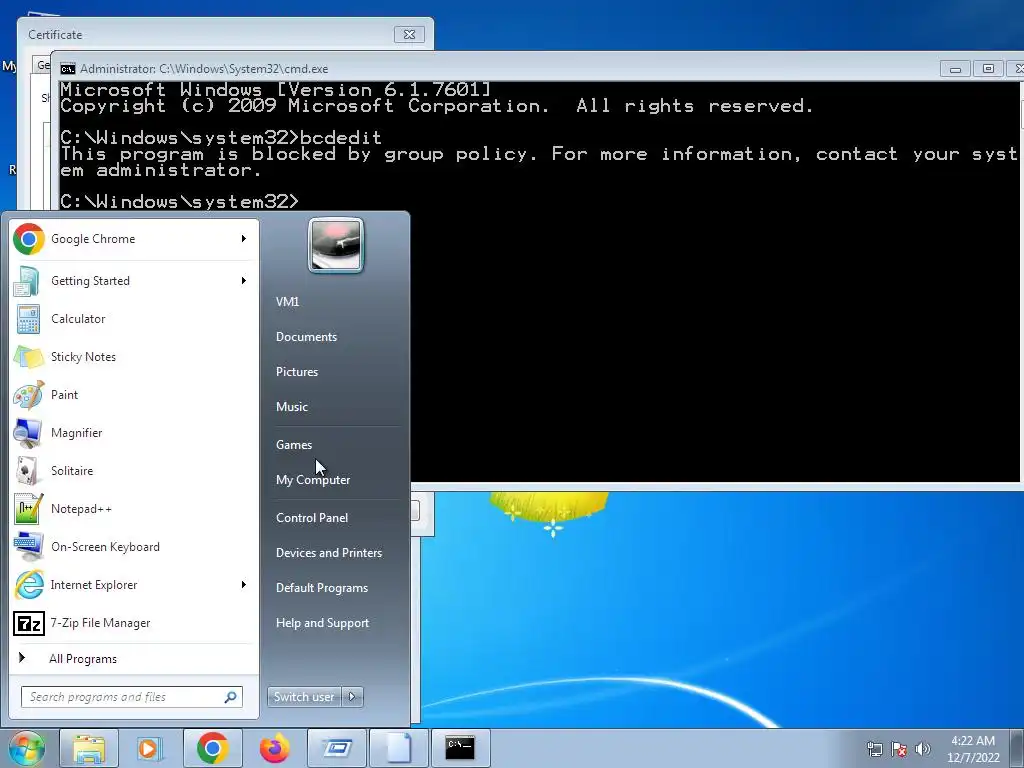
Task: Open Help and Support
Action: [322, 623]
